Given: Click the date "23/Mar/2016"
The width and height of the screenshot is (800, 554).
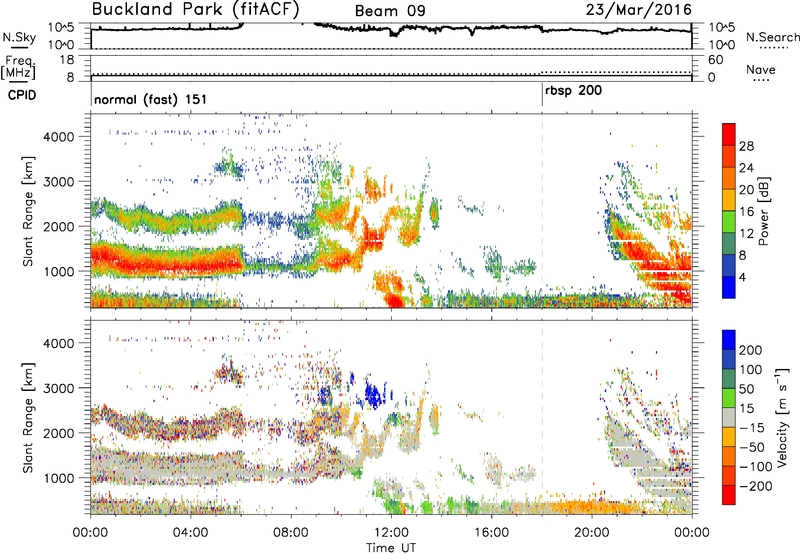Looking at the screenshot, I should [639, 9].
